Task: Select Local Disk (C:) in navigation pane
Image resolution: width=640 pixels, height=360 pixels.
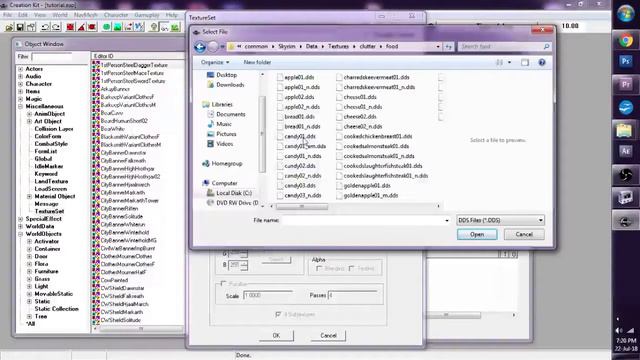Action: click(x=234, y=193)
